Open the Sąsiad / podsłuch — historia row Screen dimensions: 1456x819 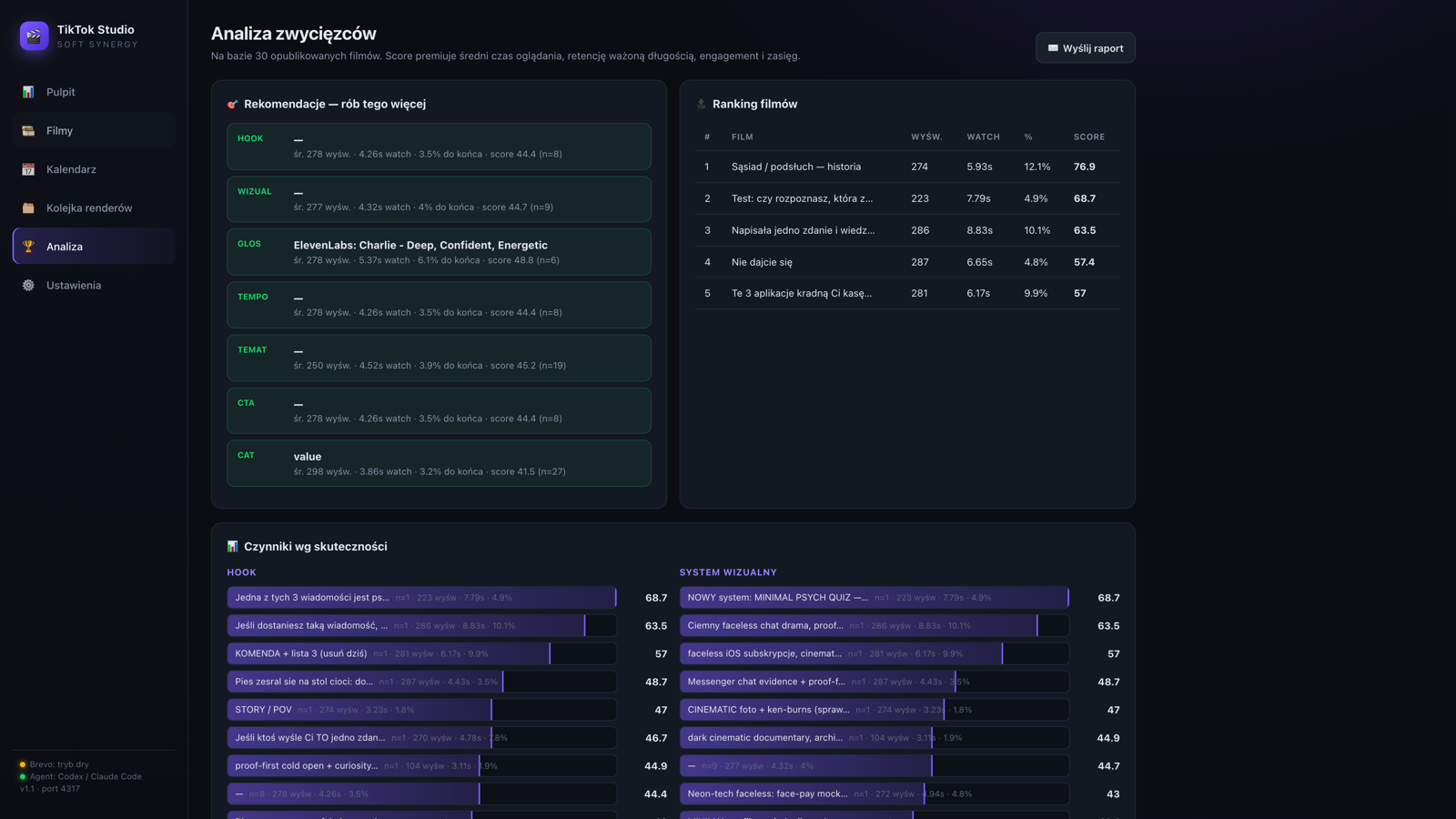[907, 167]
